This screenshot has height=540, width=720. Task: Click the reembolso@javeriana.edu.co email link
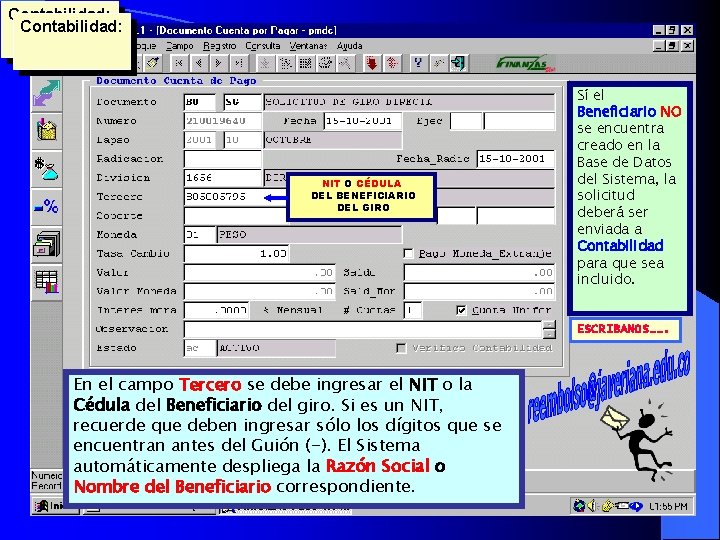coord(608,388)
